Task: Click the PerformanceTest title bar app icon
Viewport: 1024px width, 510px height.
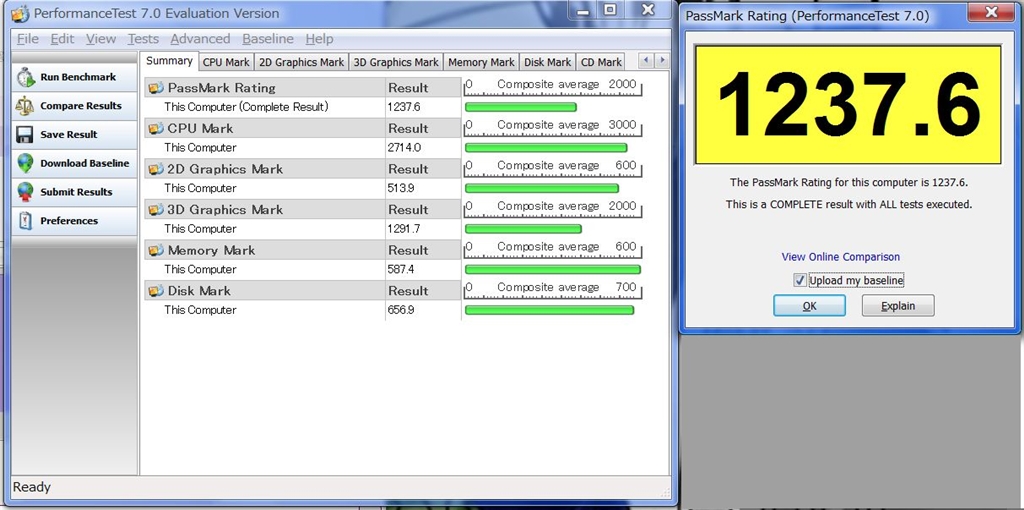Action: [x=20, y=13]
